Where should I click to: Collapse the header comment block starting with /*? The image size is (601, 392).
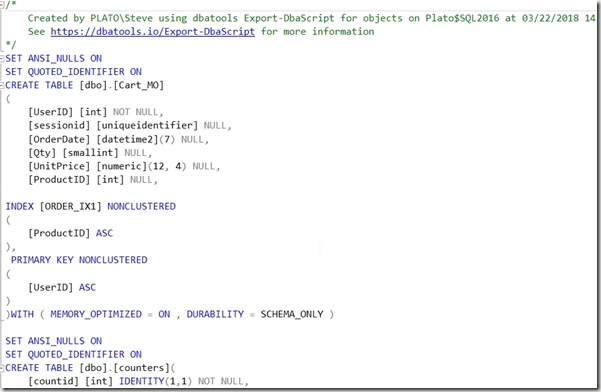click(2, 5)
